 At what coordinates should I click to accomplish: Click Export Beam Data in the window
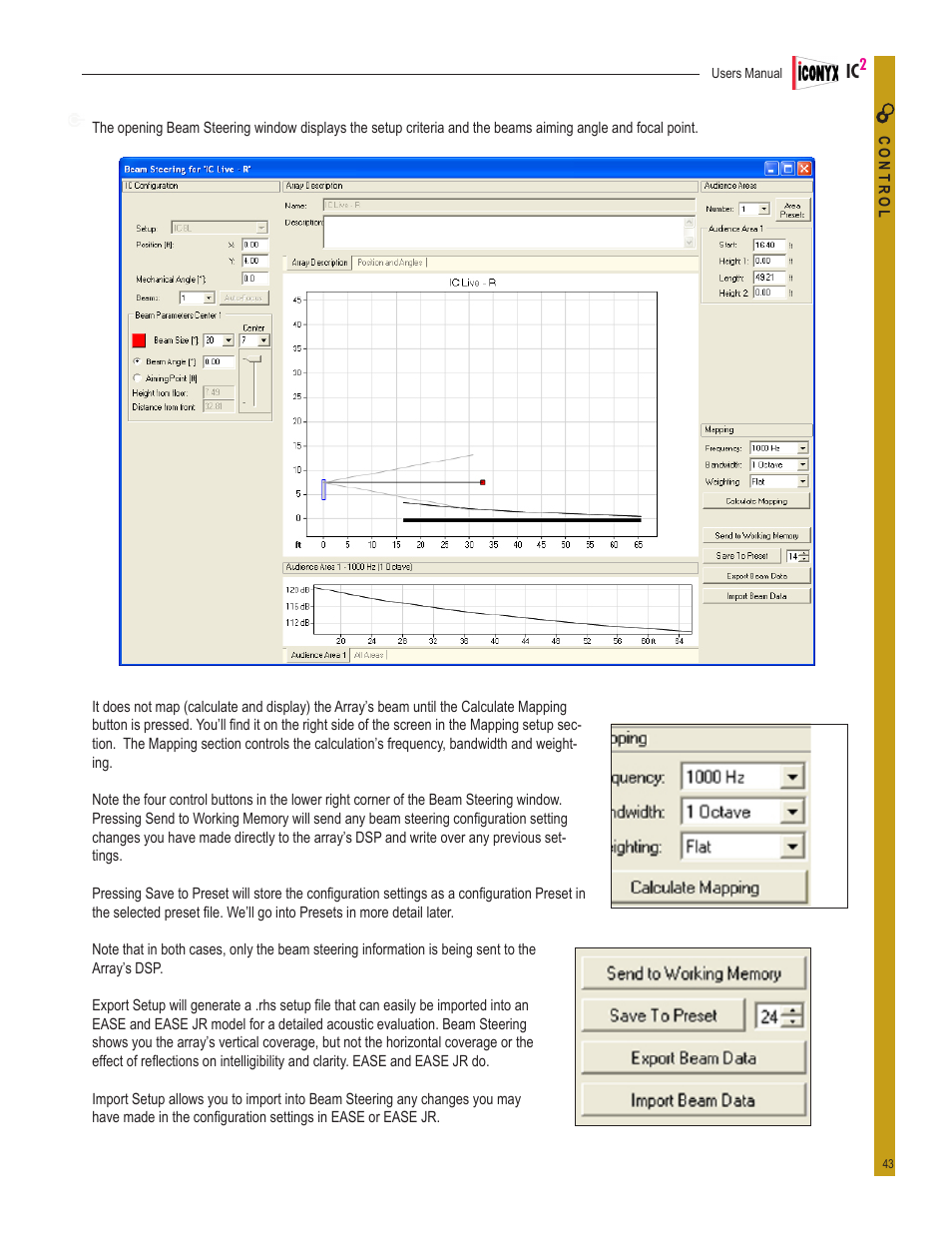tap(756, 575)
